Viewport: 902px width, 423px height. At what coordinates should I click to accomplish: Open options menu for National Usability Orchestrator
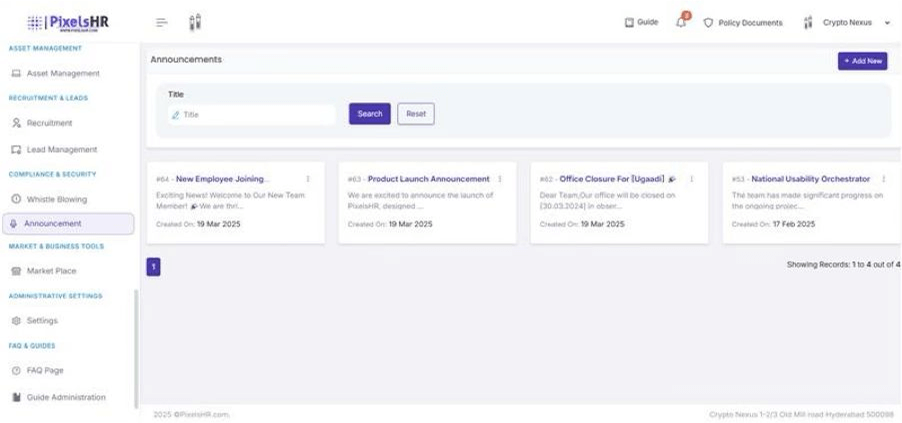(883, 179)
